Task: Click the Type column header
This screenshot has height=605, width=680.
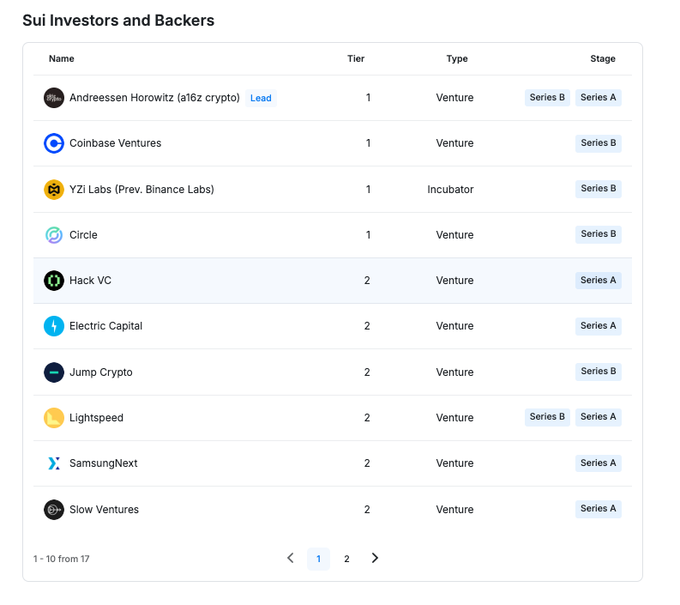Action: [457, 59]
